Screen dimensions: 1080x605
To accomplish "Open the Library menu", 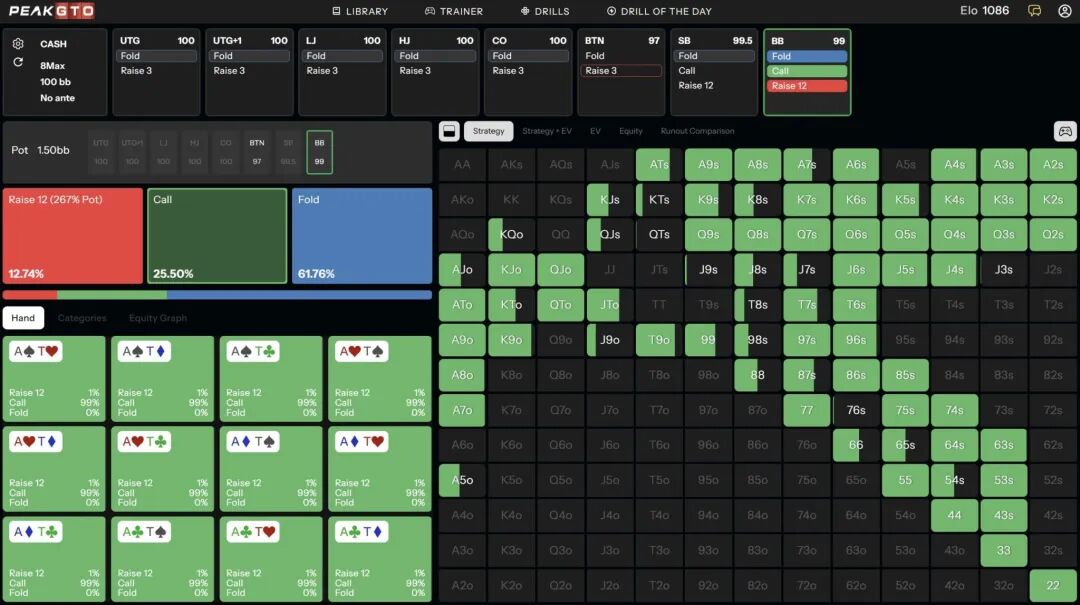I will pyautogui.click(x=359, y=11).
